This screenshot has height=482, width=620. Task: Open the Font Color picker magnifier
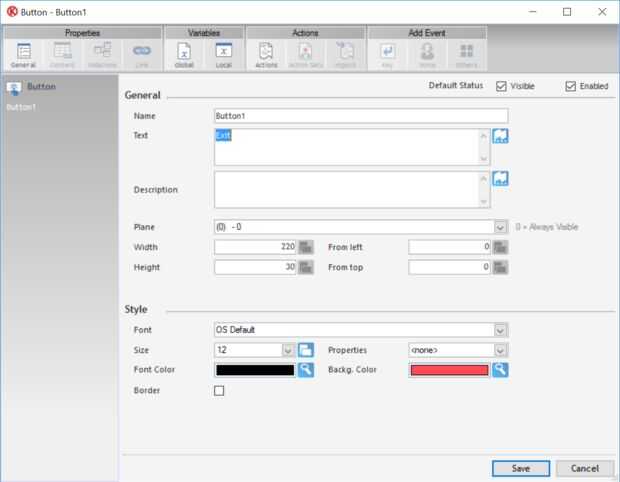pos(306,370)
